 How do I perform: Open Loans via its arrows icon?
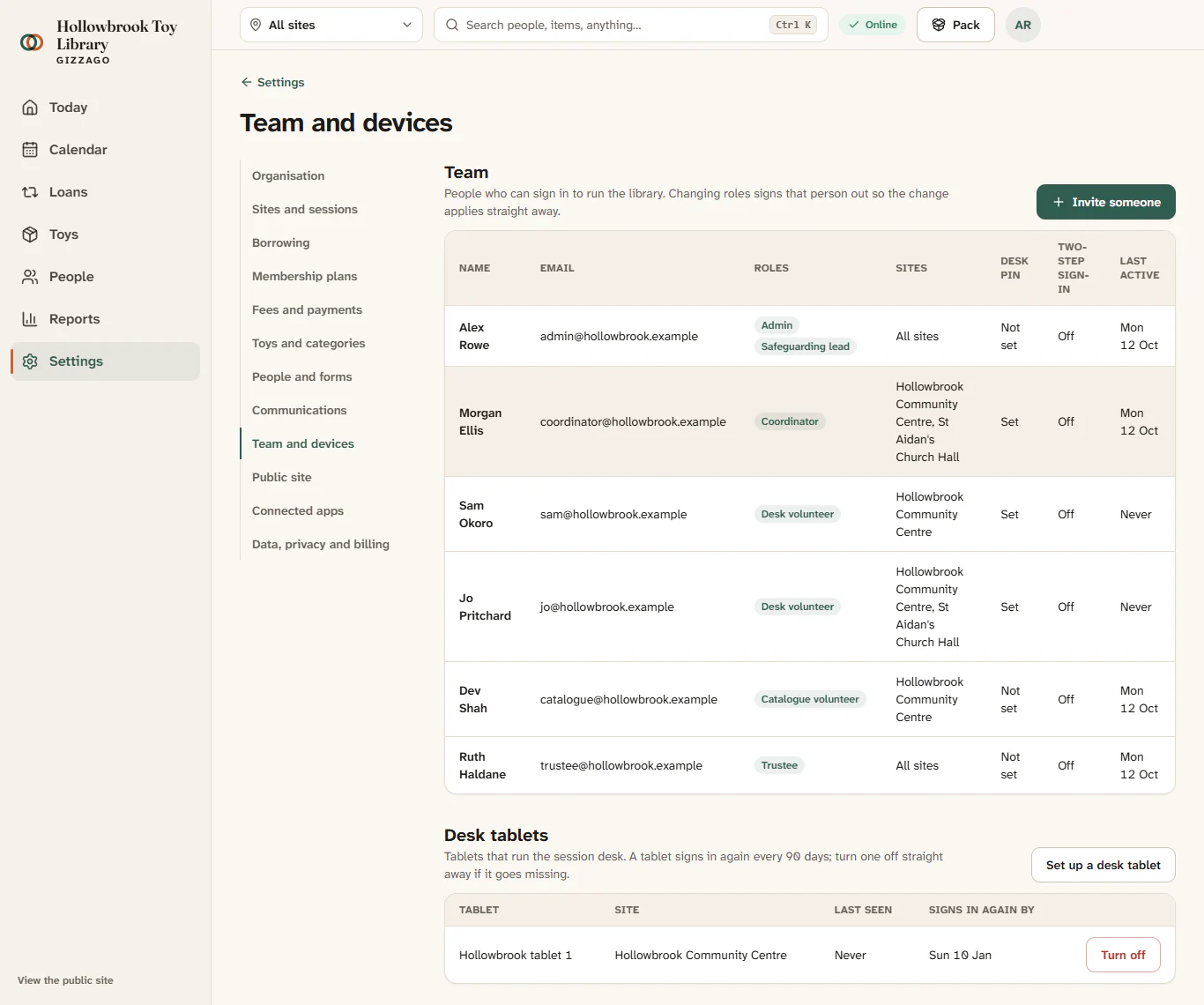point(30,192)
